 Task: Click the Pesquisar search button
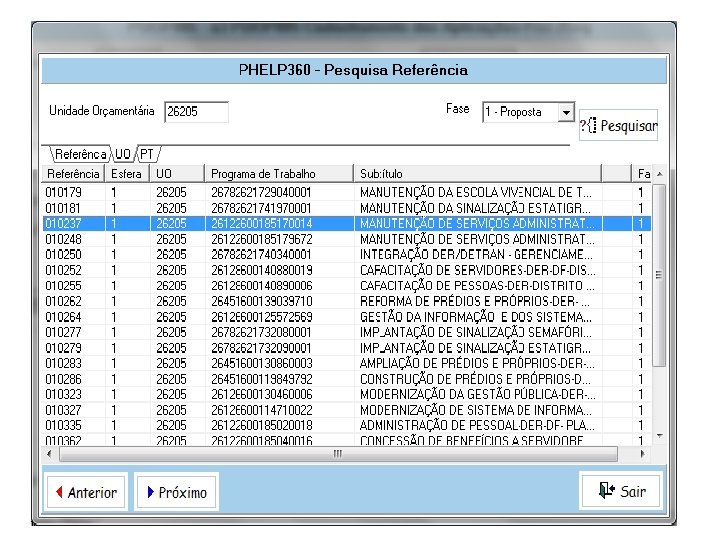coord(618,125)
